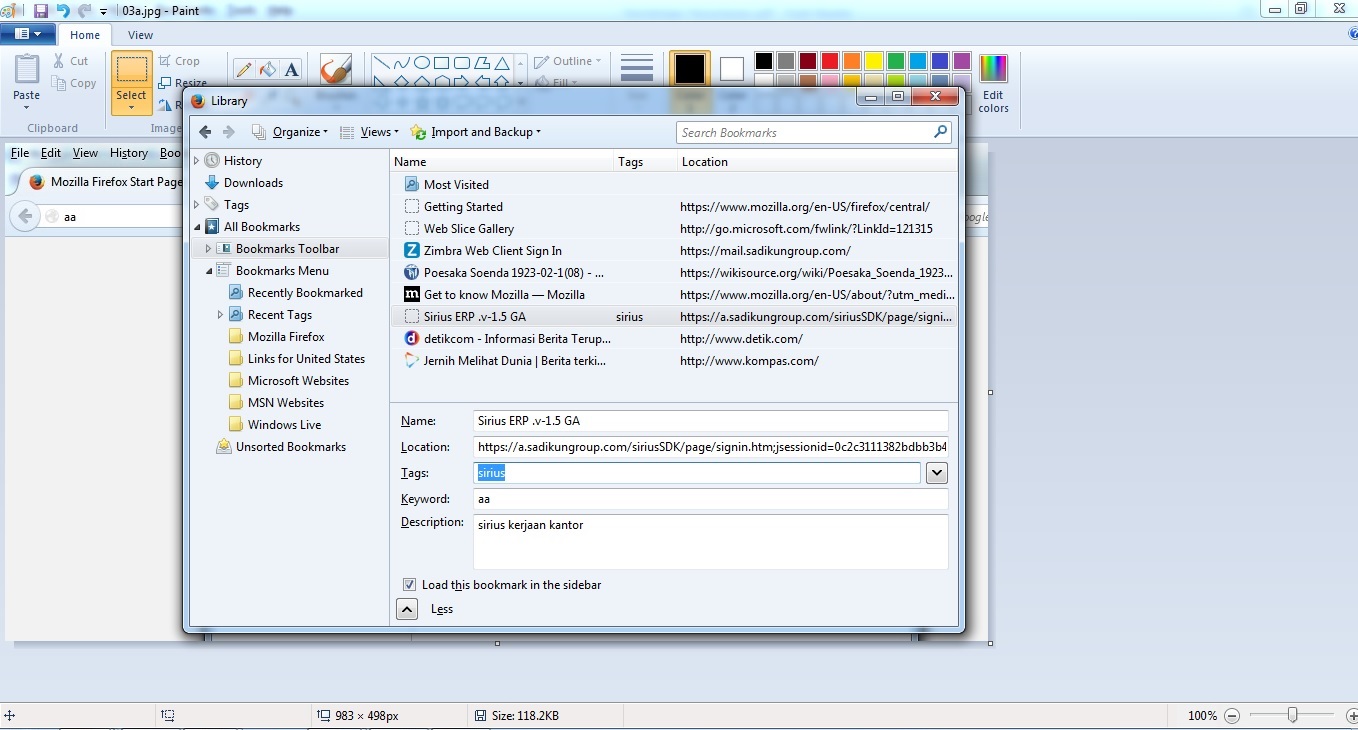Image resolution: width=1358 pixels, height=730 pixels.
Task: Open the Brushes tool in Paint
Action: click(335, 70)
